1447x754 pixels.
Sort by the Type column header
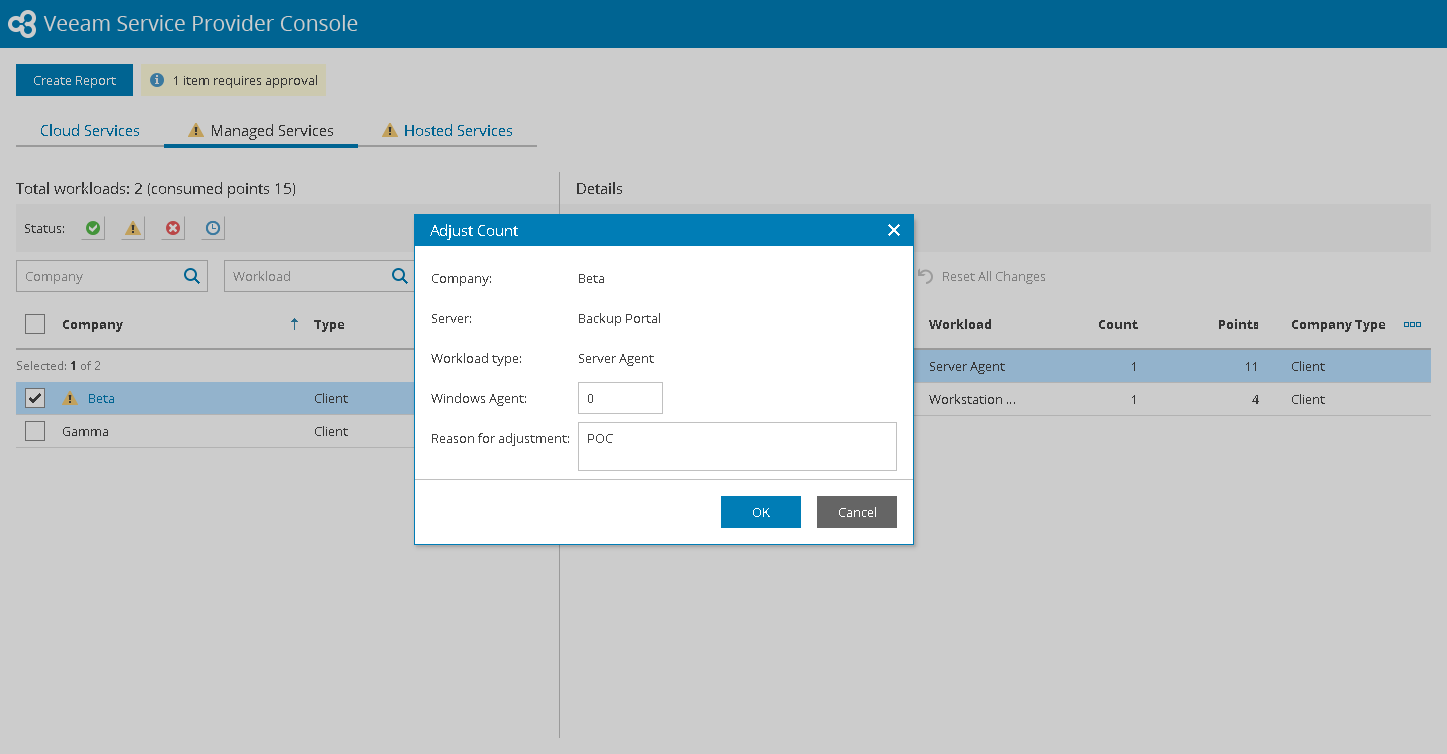(329, 324)
